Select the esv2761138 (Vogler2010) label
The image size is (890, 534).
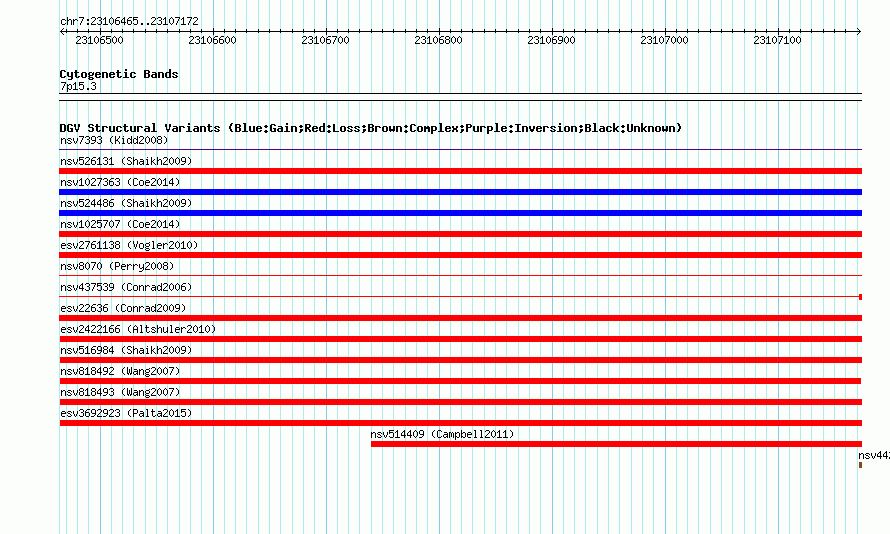(x=129, y=245)
